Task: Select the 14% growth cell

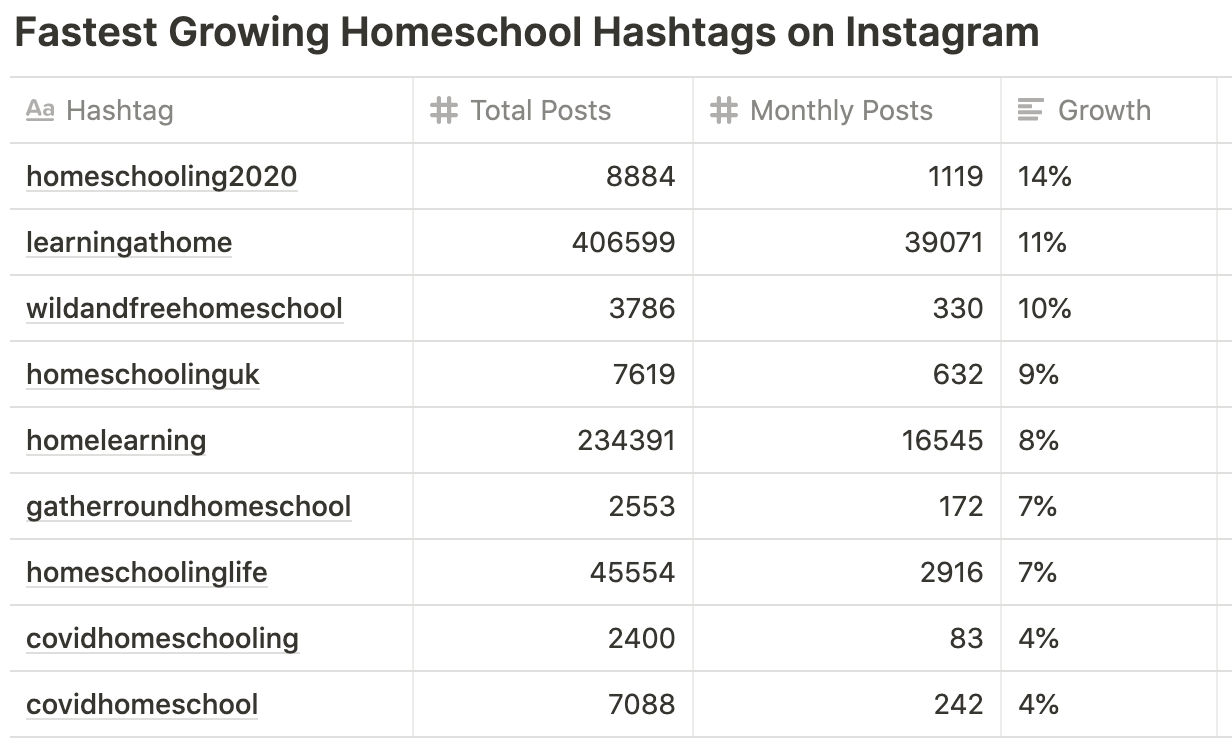Action: [1109, 176]
